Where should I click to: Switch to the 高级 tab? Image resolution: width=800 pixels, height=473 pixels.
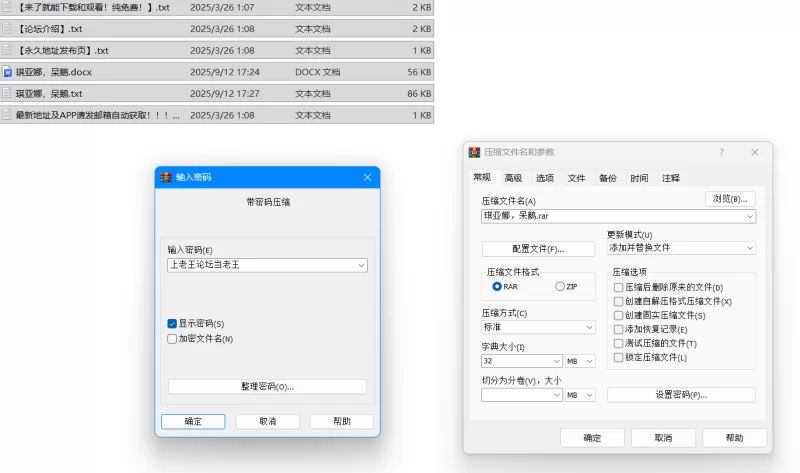513,178
